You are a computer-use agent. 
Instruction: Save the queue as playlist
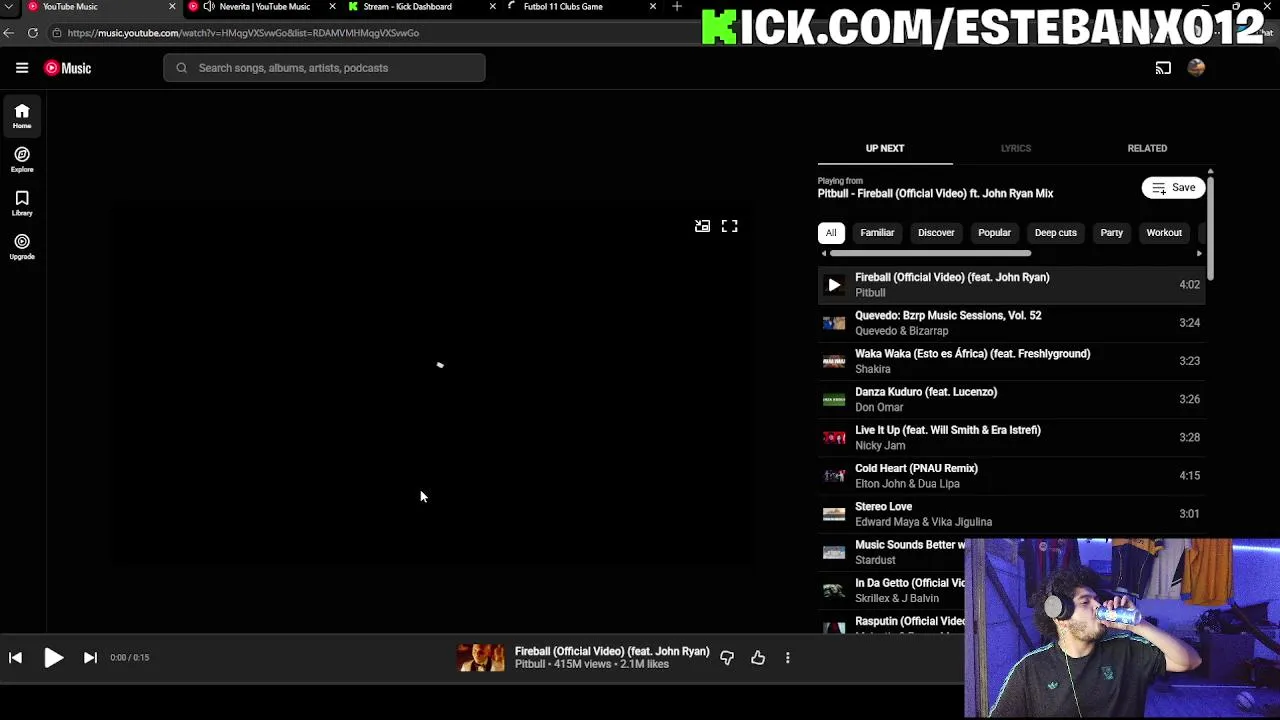coord(1173,188)
